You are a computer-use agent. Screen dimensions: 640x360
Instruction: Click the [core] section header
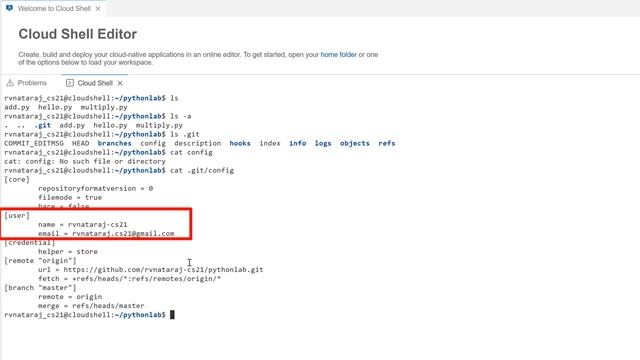point(17,179)
